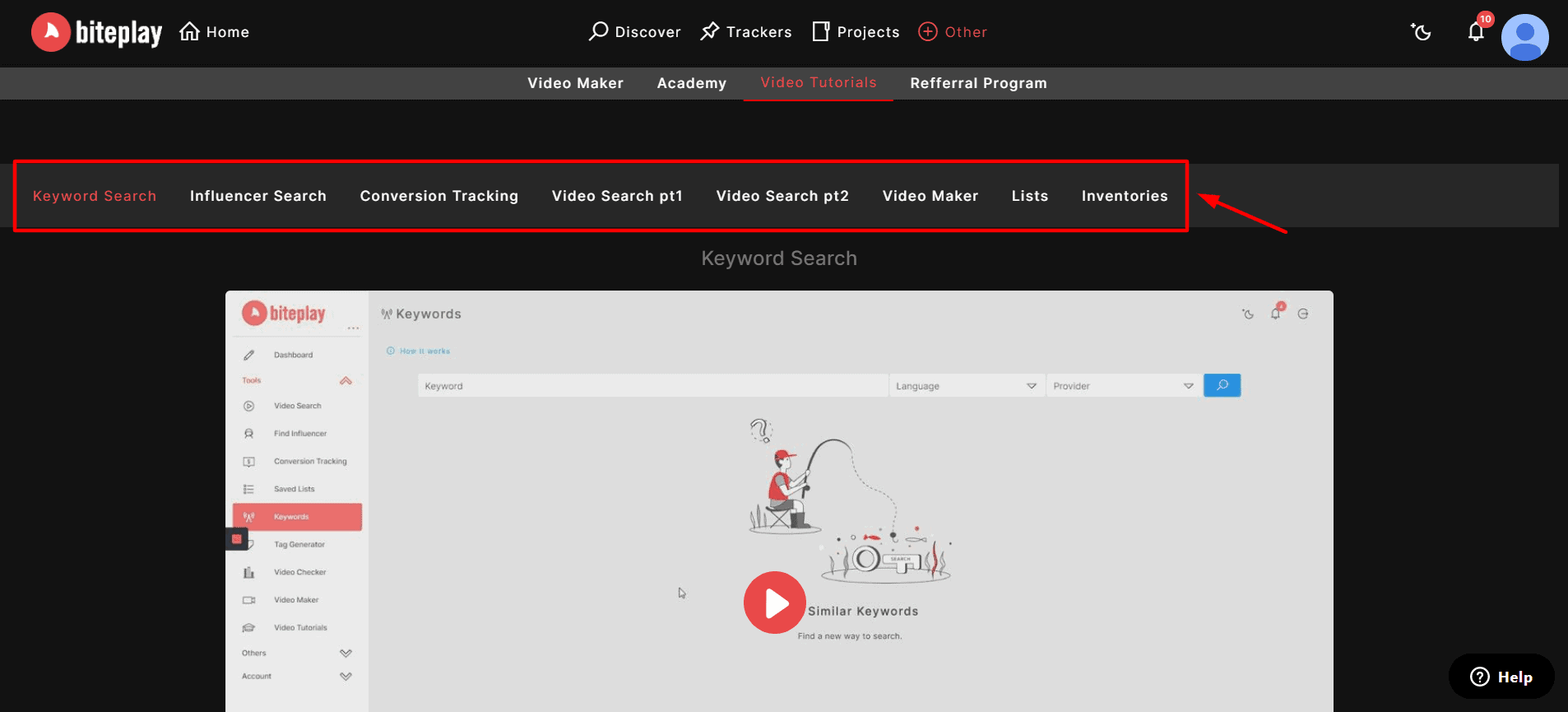This screenshot has height=712, width=1568.
Task: Collapse the Tools section in sidebar
Action: pos(346,380)
